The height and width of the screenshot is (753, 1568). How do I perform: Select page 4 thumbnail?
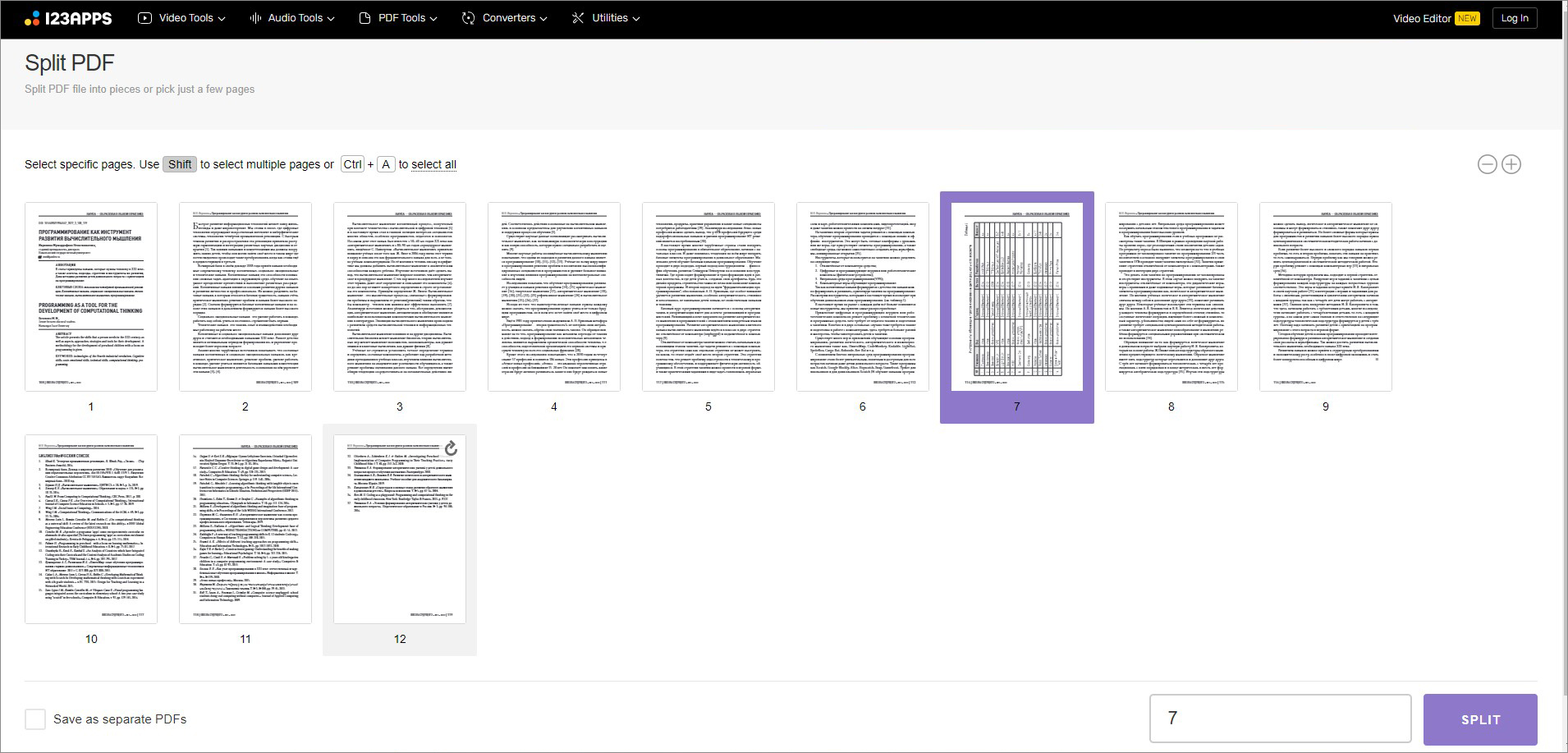point(554,297)
